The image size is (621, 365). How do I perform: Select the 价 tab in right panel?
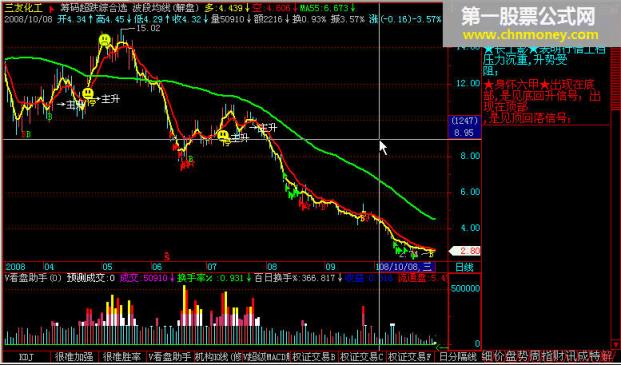tap(499, 356)
